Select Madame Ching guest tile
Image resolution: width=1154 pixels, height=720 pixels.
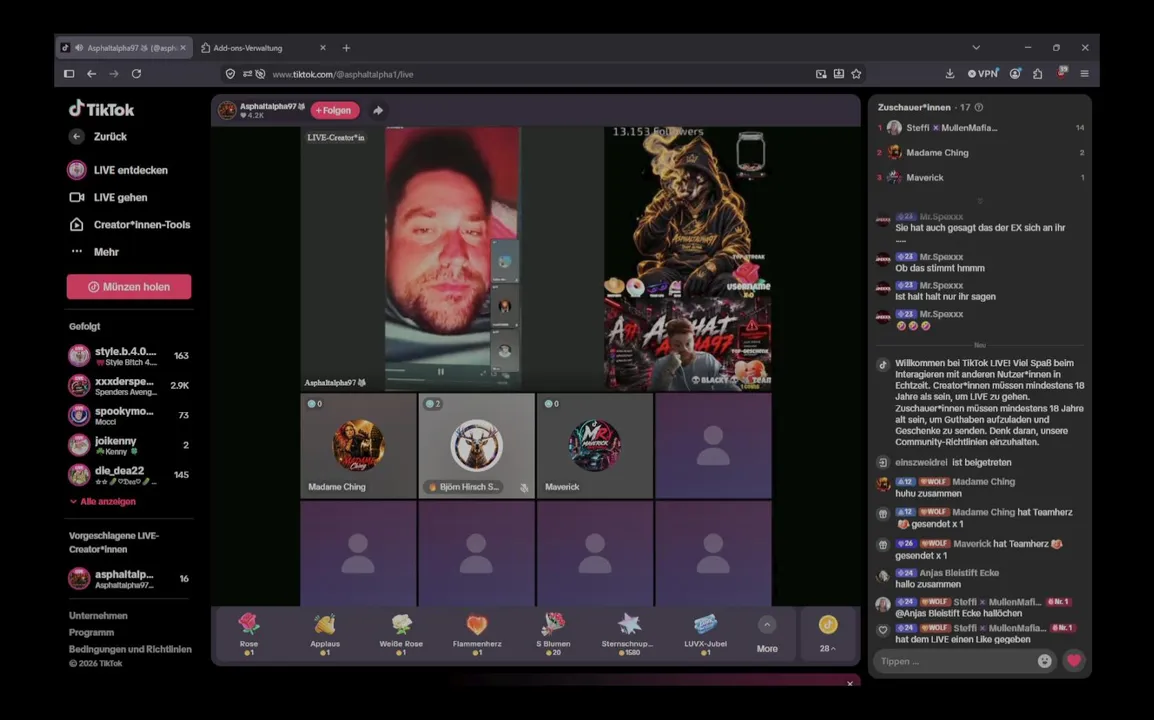(x=358, y=445)
